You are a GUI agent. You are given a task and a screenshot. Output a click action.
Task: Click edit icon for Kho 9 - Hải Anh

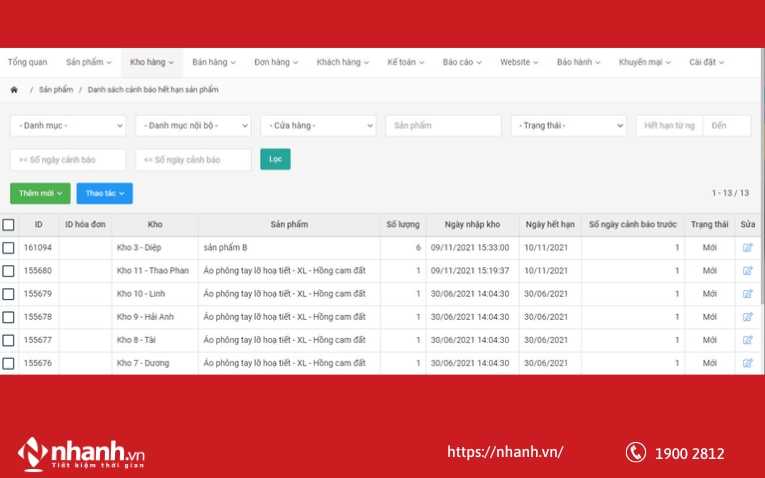(747, 317)
